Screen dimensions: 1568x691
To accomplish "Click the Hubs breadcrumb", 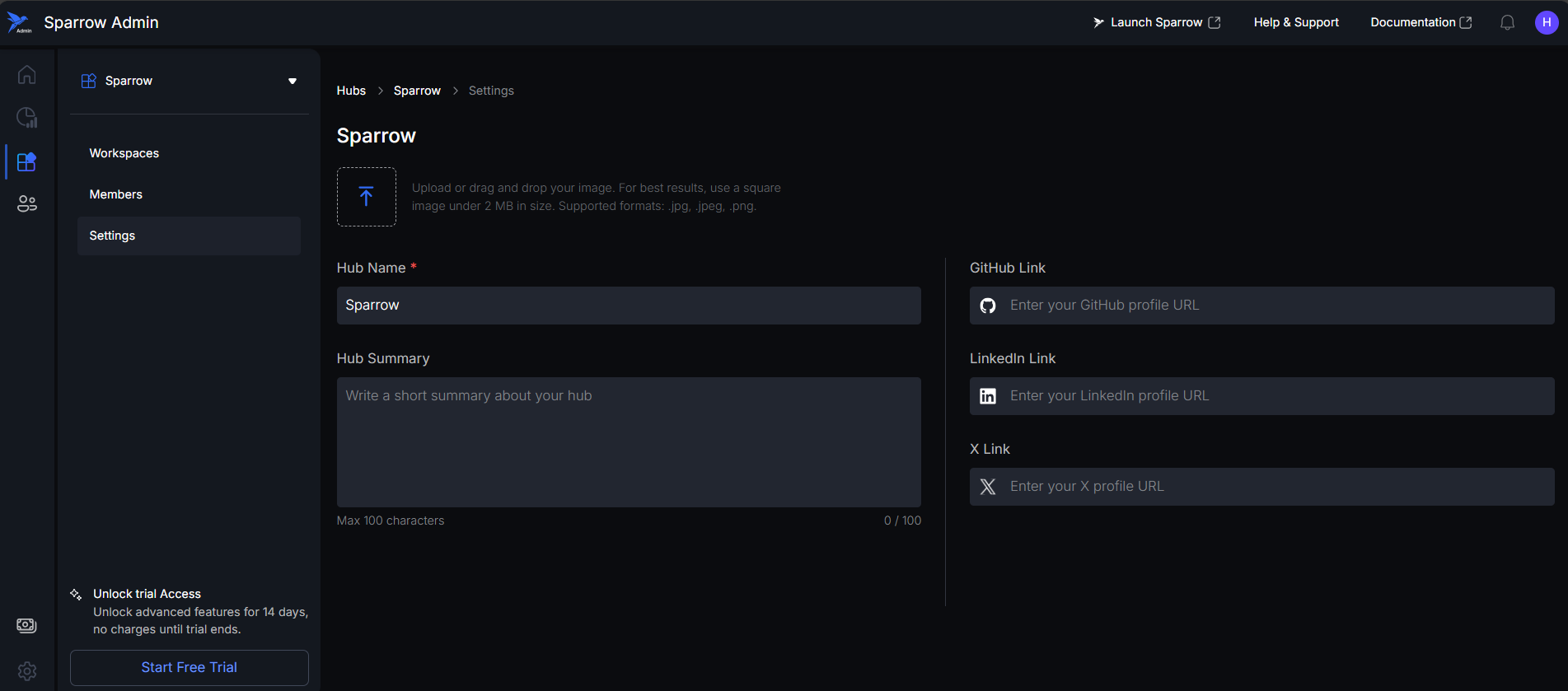I will point(351,91).
